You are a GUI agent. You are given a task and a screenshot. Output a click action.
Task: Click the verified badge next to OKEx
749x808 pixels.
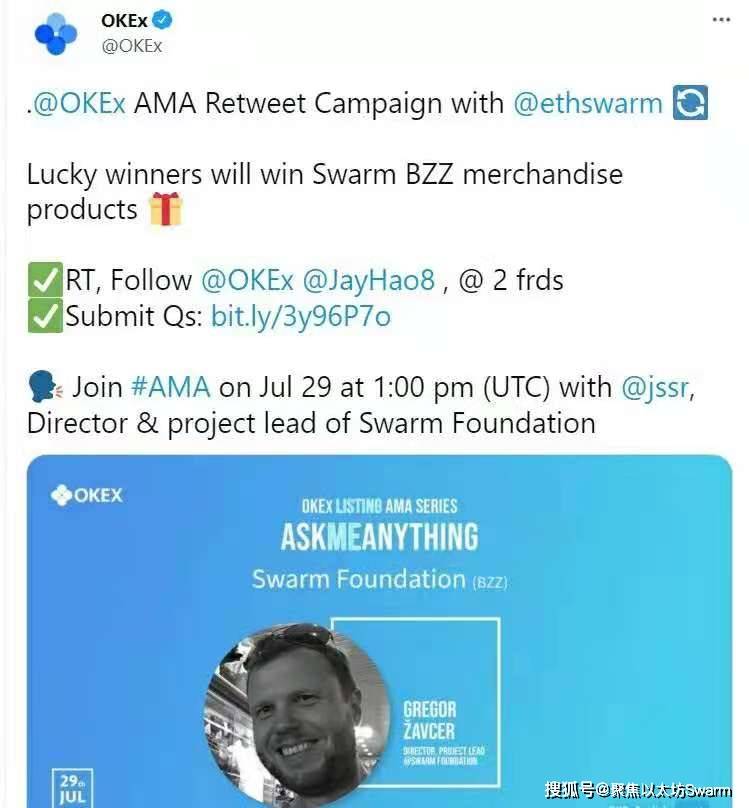[x=163, y=20]
